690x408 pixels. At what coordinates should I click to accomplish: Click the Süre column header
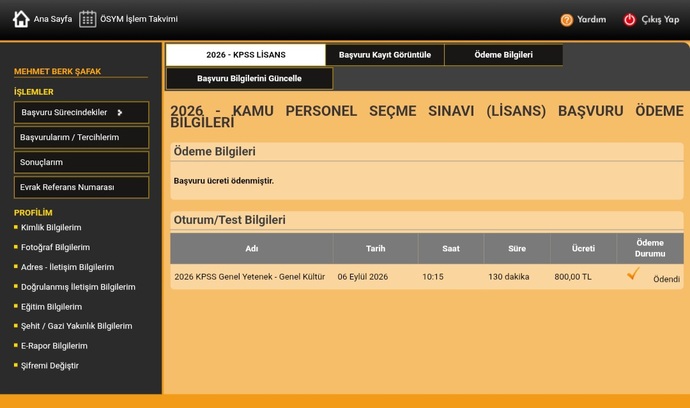(x=517, y=249)
